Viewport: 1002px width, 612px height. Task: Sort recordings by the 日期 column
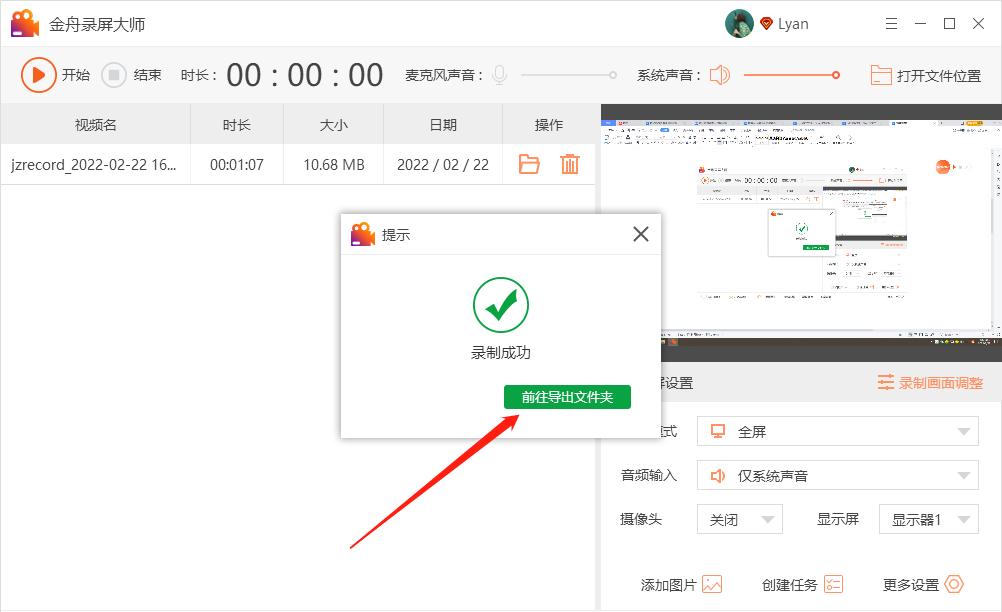442,124
